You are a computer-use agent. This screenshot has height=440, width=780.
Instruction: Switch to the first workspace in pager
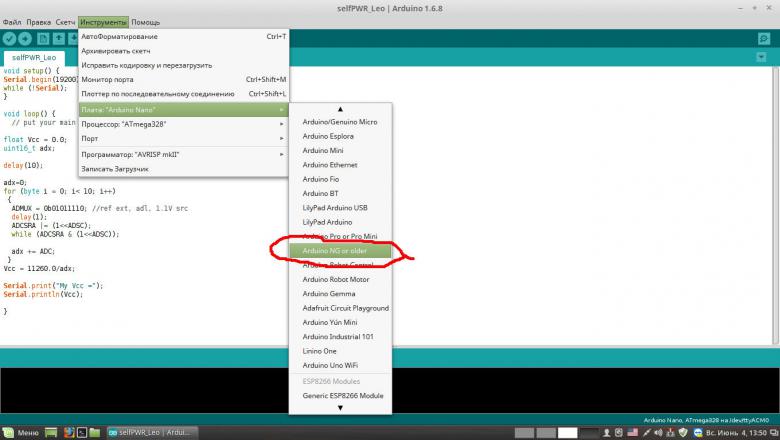(x=524, y=433)
